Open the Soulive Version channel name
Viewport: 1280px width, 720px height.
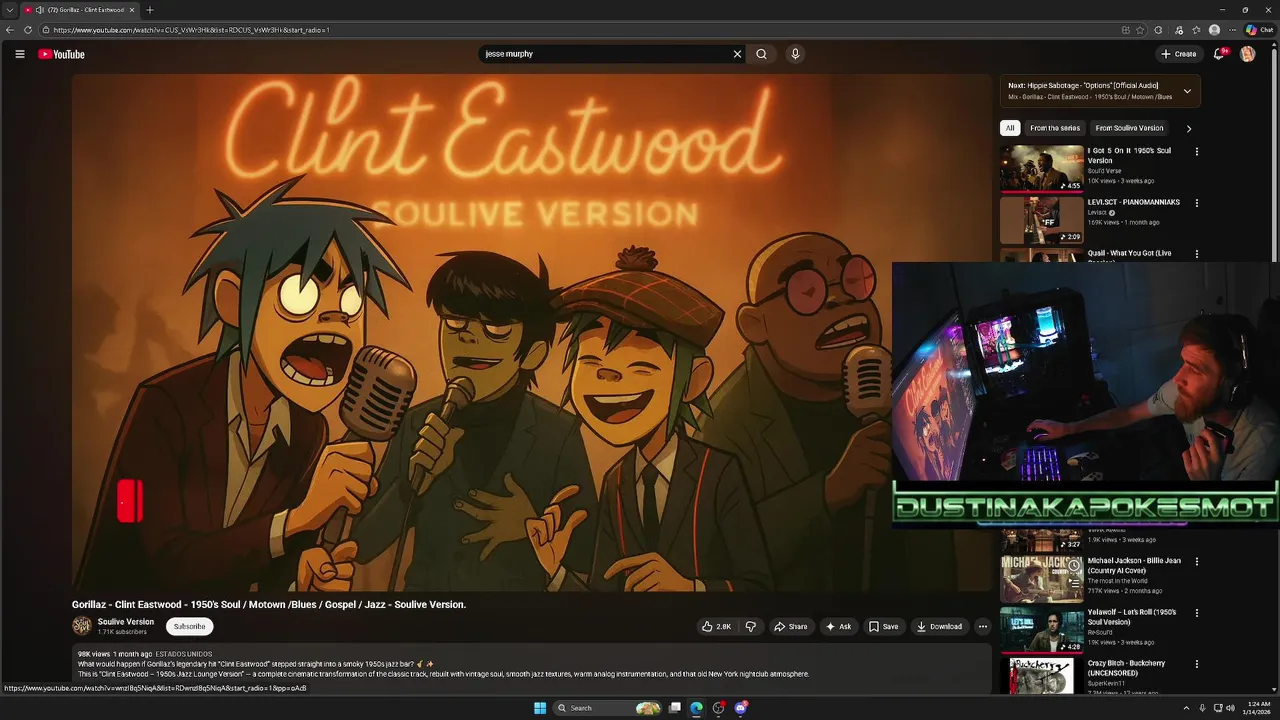tap(126, 622)
